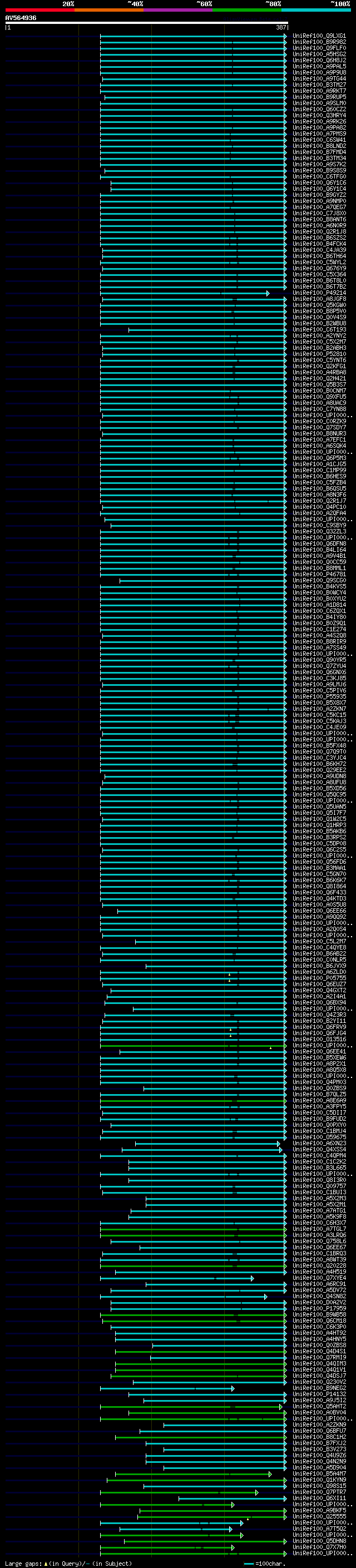Click UniRef100_C4QPM4 label
Viewport: 356px width, 1568px height.
point(319,1155)
